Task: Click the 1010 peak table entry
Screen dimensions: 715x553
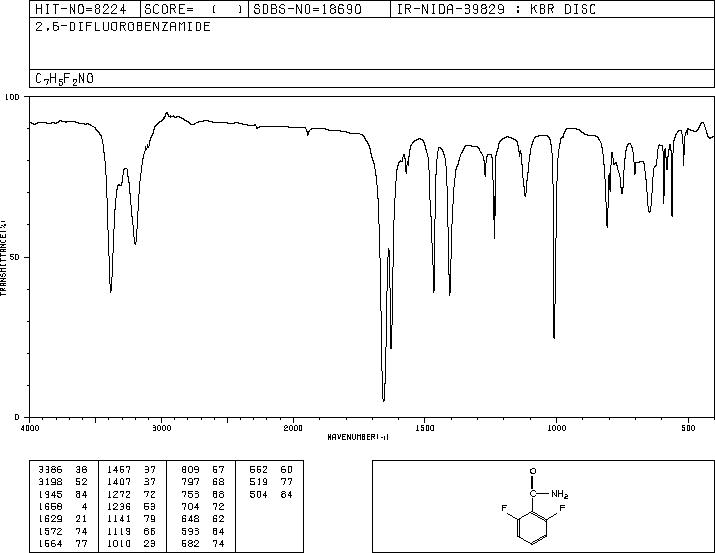Action: point(131,544)
